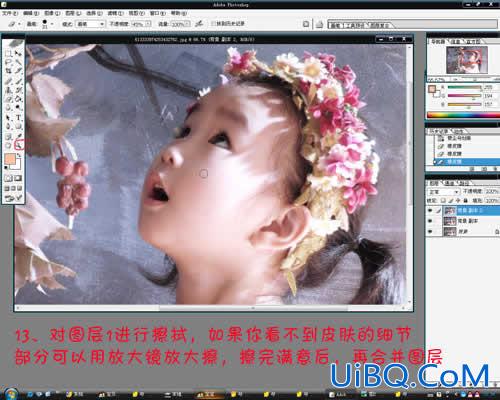The image size is (500, 400).
Task: Enable airbrush in options bar
Action: click(199, 24)
